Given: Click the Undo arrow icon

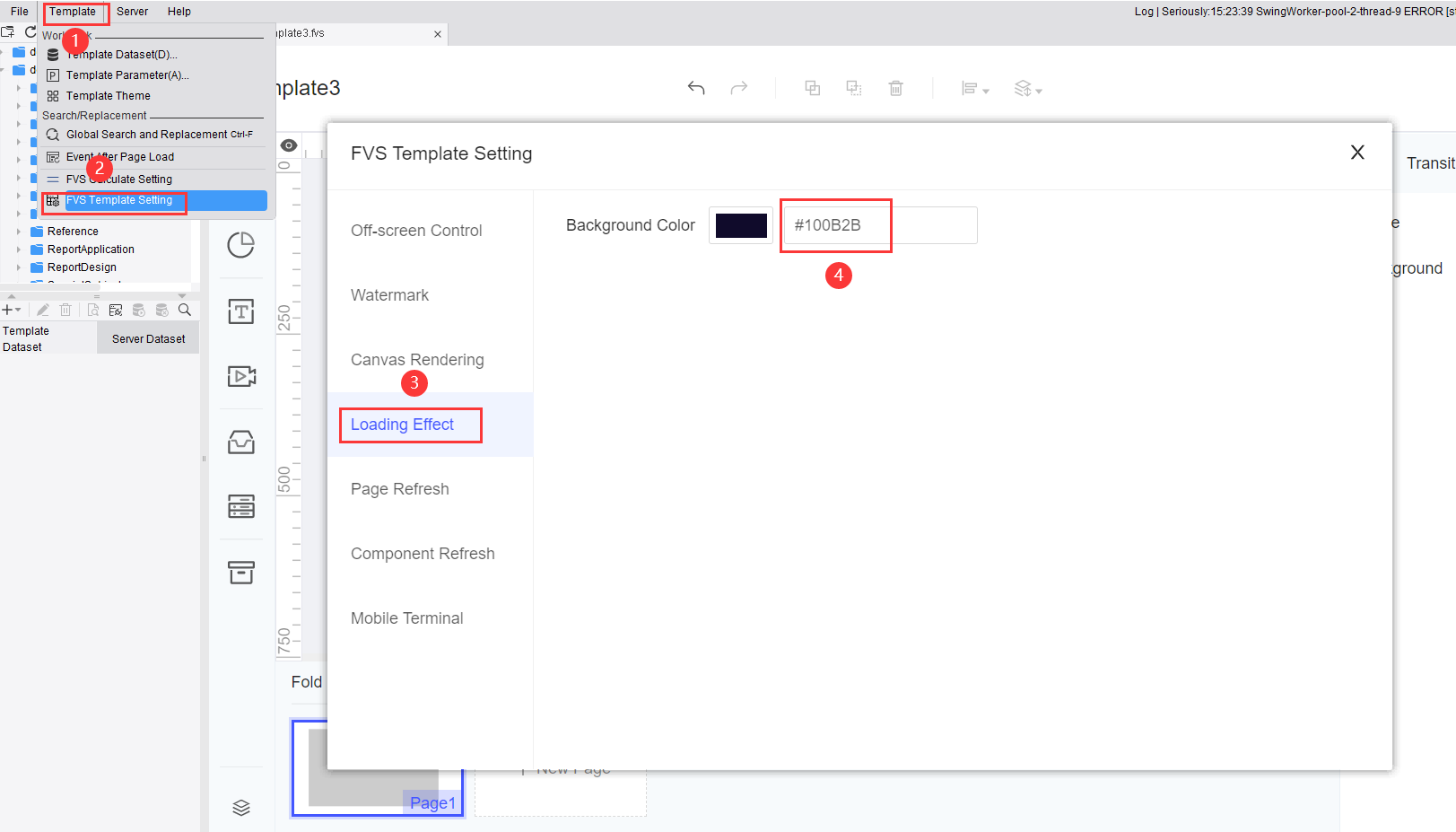Looking at the screenshot, I should tap(696, 88).
